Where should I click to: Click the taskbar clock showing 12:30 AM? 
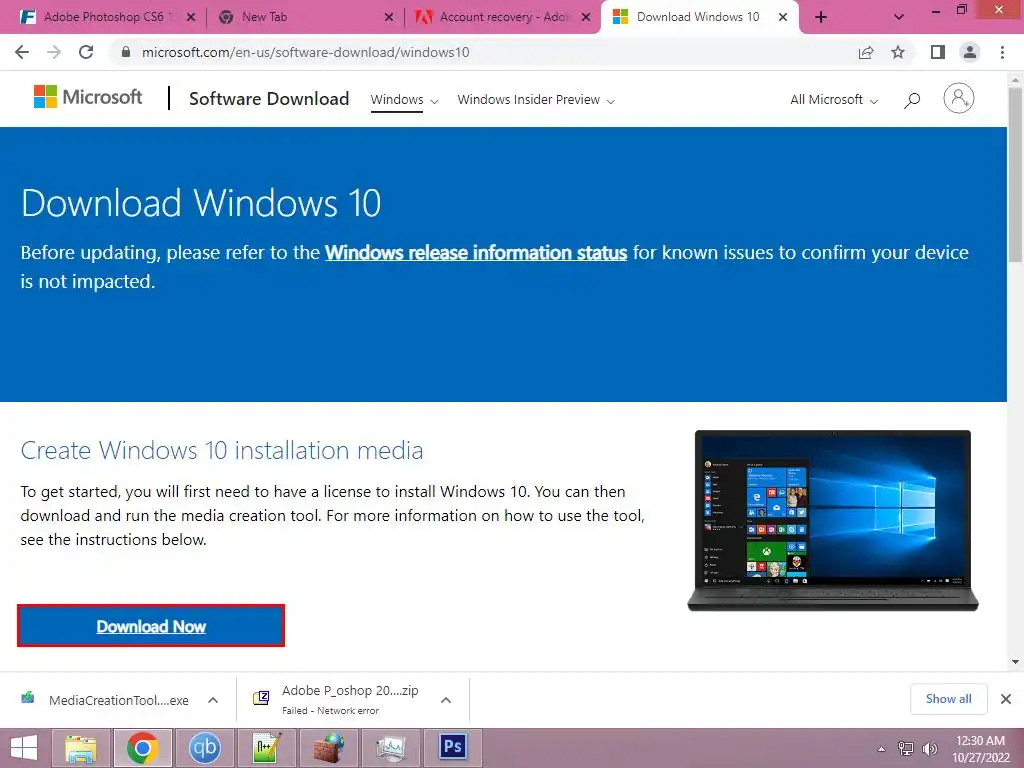pyautogui.click(x=980, y=748)
